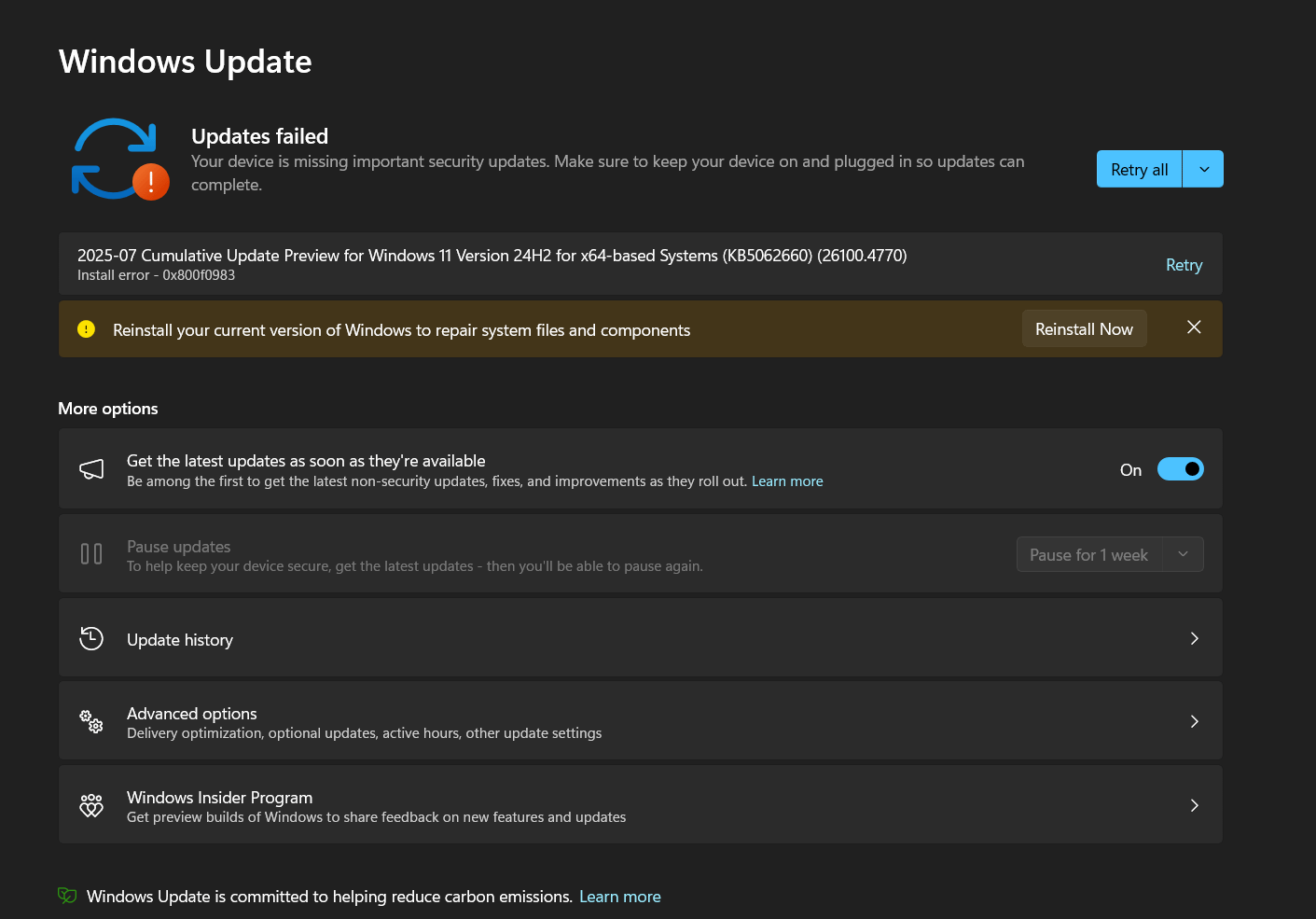
Task: Click the Windows Insider Program label
Action: tap(219, 798)
